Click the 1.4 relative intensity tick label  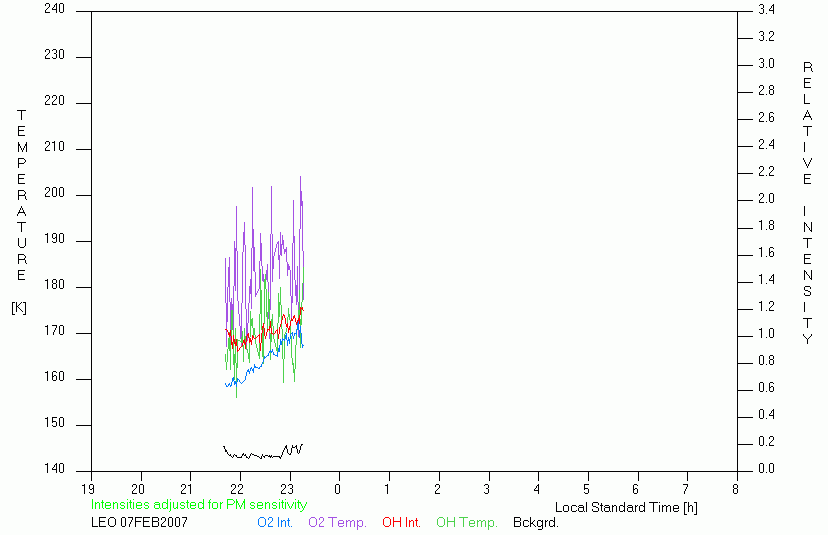[x=766, y=279]
